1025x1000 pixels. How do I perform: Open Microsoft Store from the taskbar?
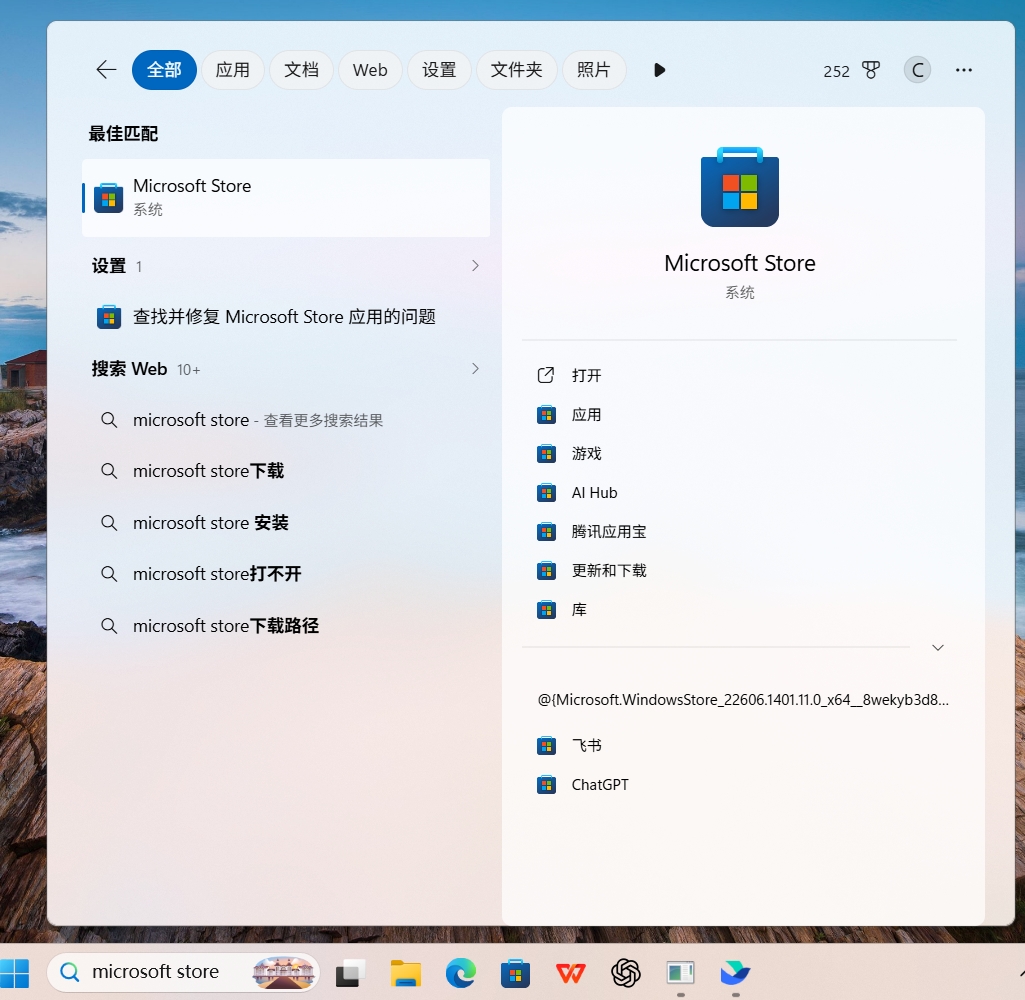[515, 973]
